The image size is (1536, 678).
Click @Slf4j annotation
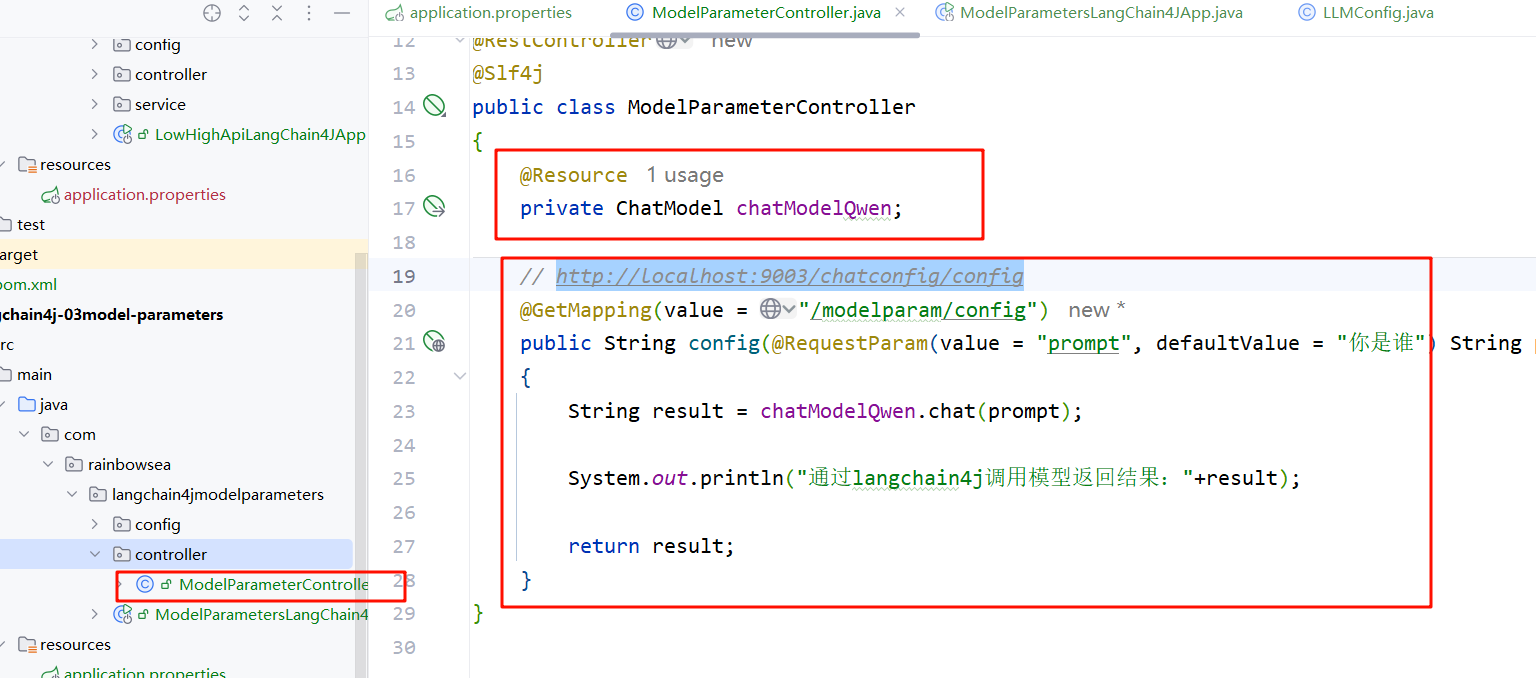(x=508, y=74)
